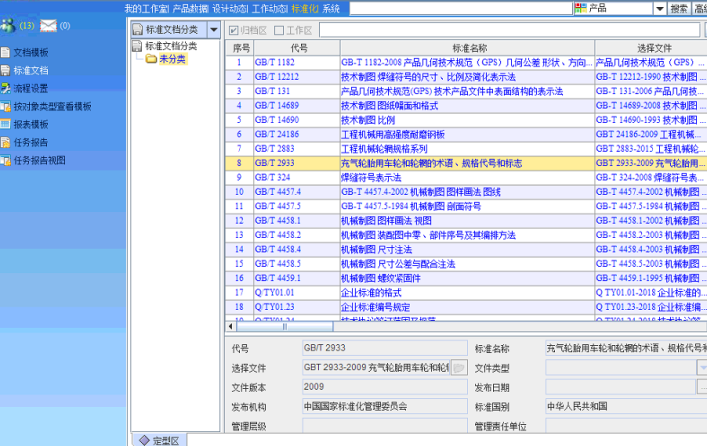This screenshot has height=446, width=707.
Task: Open 报表模板 in the sidebar
Action: (x=30, y=124)
